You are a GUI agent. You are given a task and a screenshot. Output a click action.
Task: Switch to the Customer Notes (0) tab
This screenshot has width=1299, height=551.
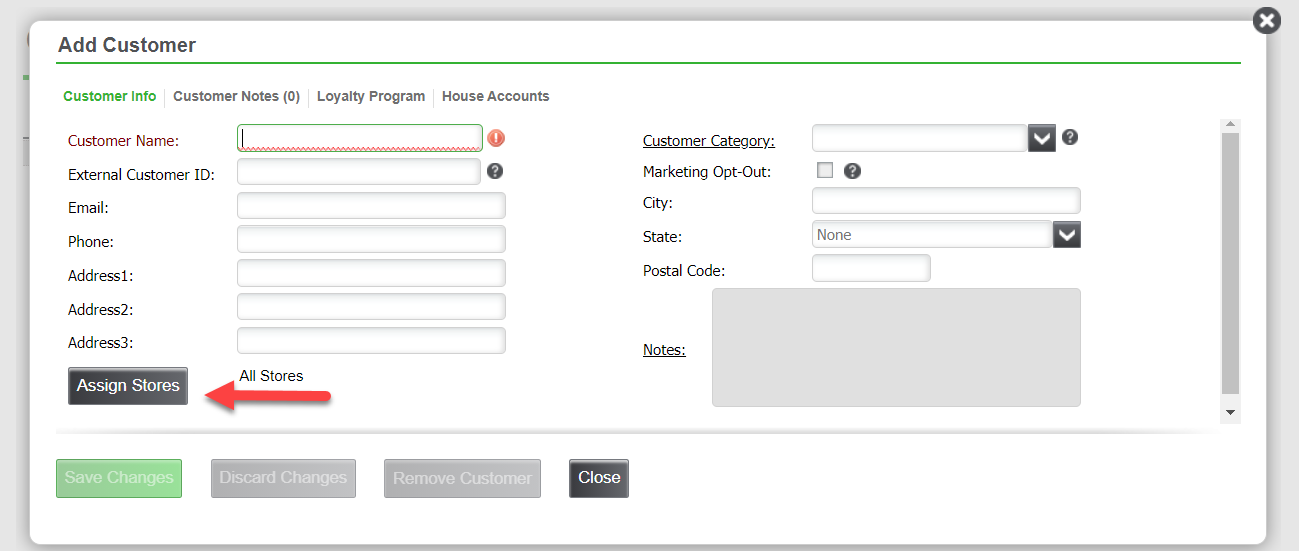(x=236, y=96)
